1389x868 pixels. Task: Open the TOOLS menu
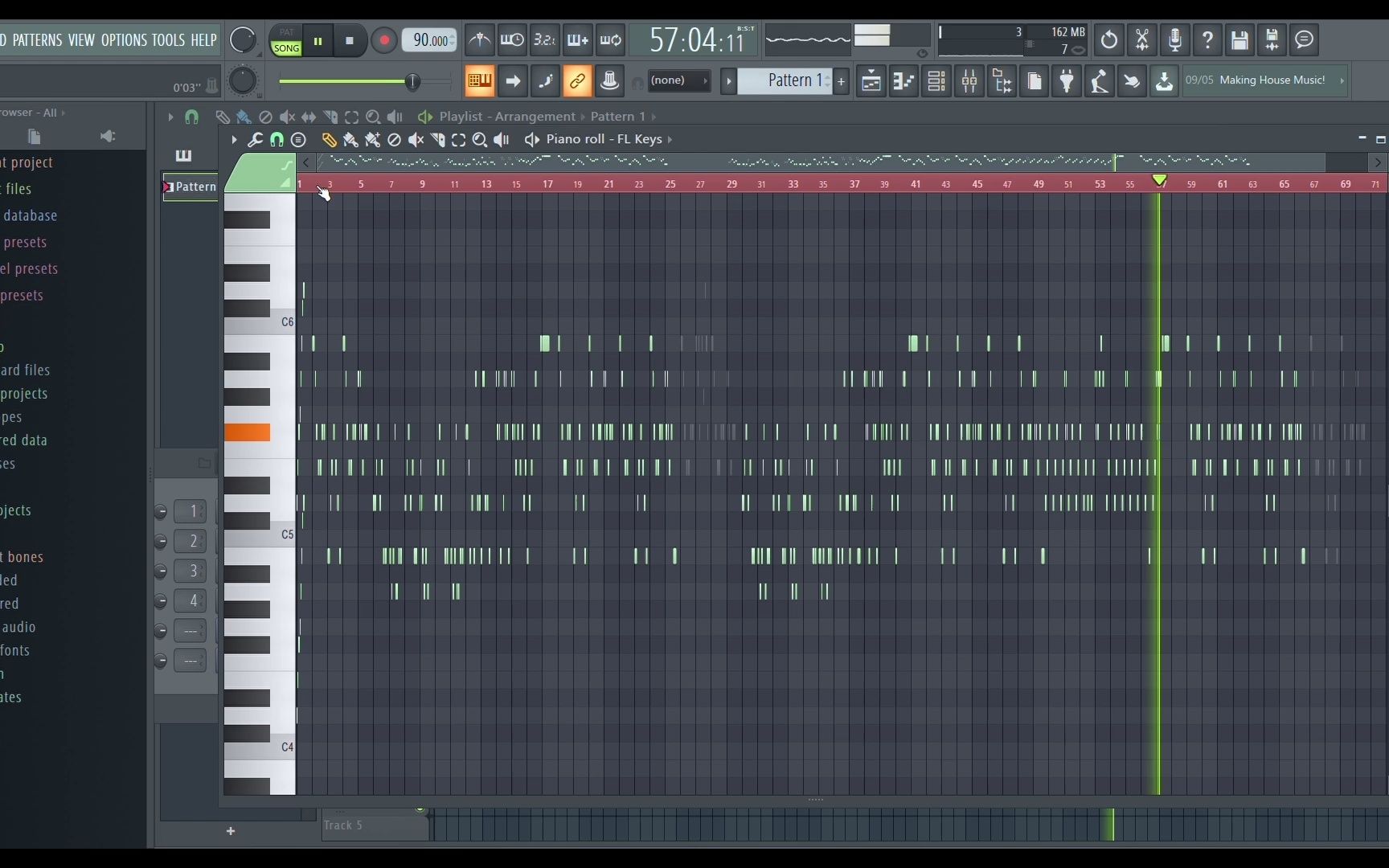coord(168,40)
